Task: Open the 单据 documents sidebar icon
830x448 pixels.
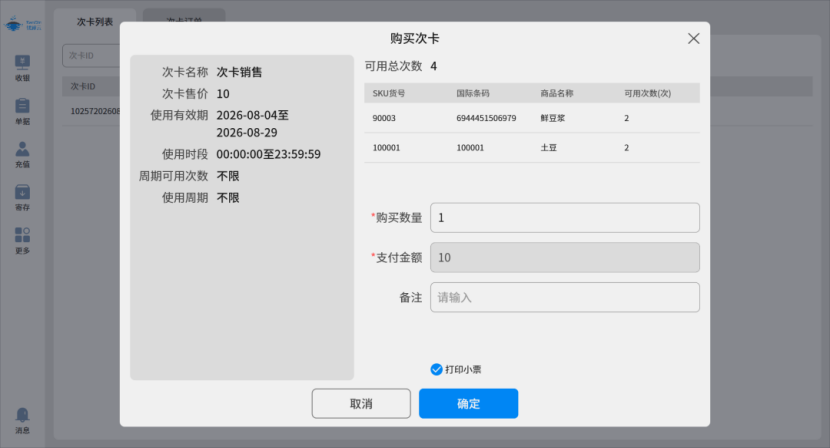Action: tap(22, 112)
